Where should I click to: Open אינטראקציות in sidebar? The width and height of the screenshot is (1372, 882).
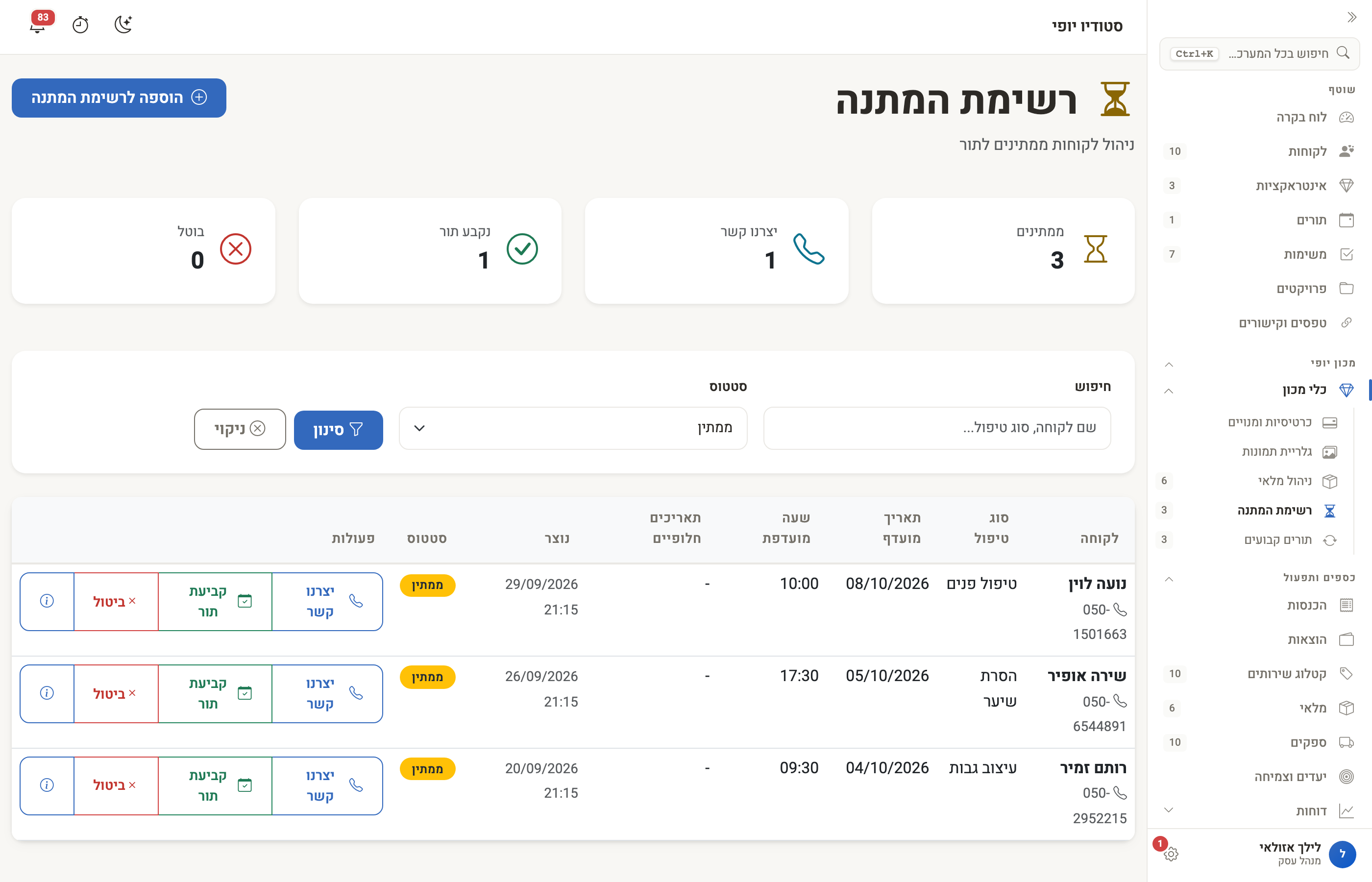[1259, 186]
